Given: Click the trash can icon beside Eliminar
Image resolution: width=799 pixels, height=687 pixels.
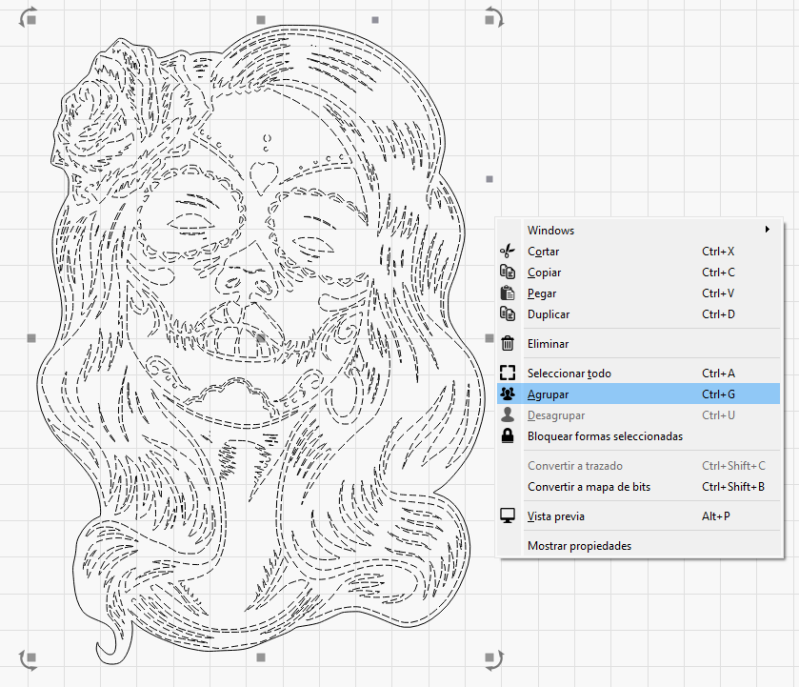Looking at the screenshot, I should pyautogui.click(x=507, y=343).
